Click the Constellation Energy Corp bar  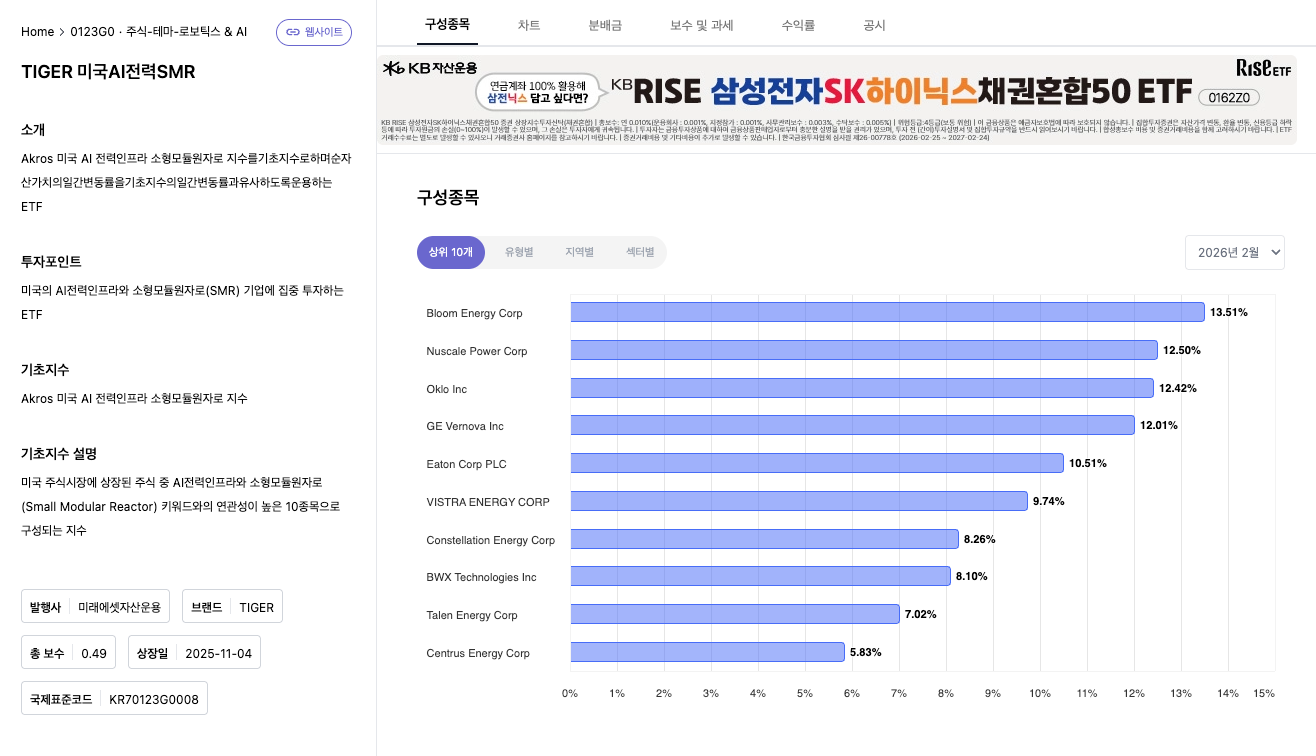(764, 539)
